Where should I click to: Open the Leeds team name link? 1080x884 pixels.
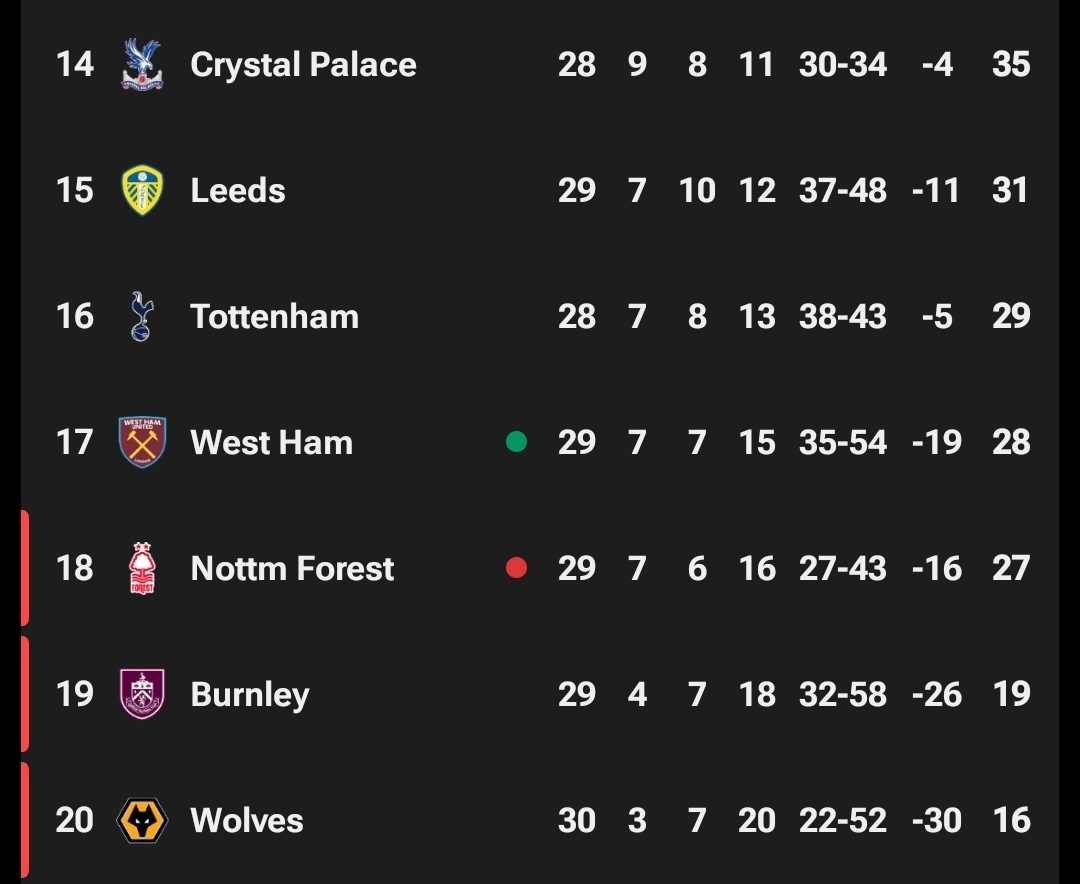[238, 191]
